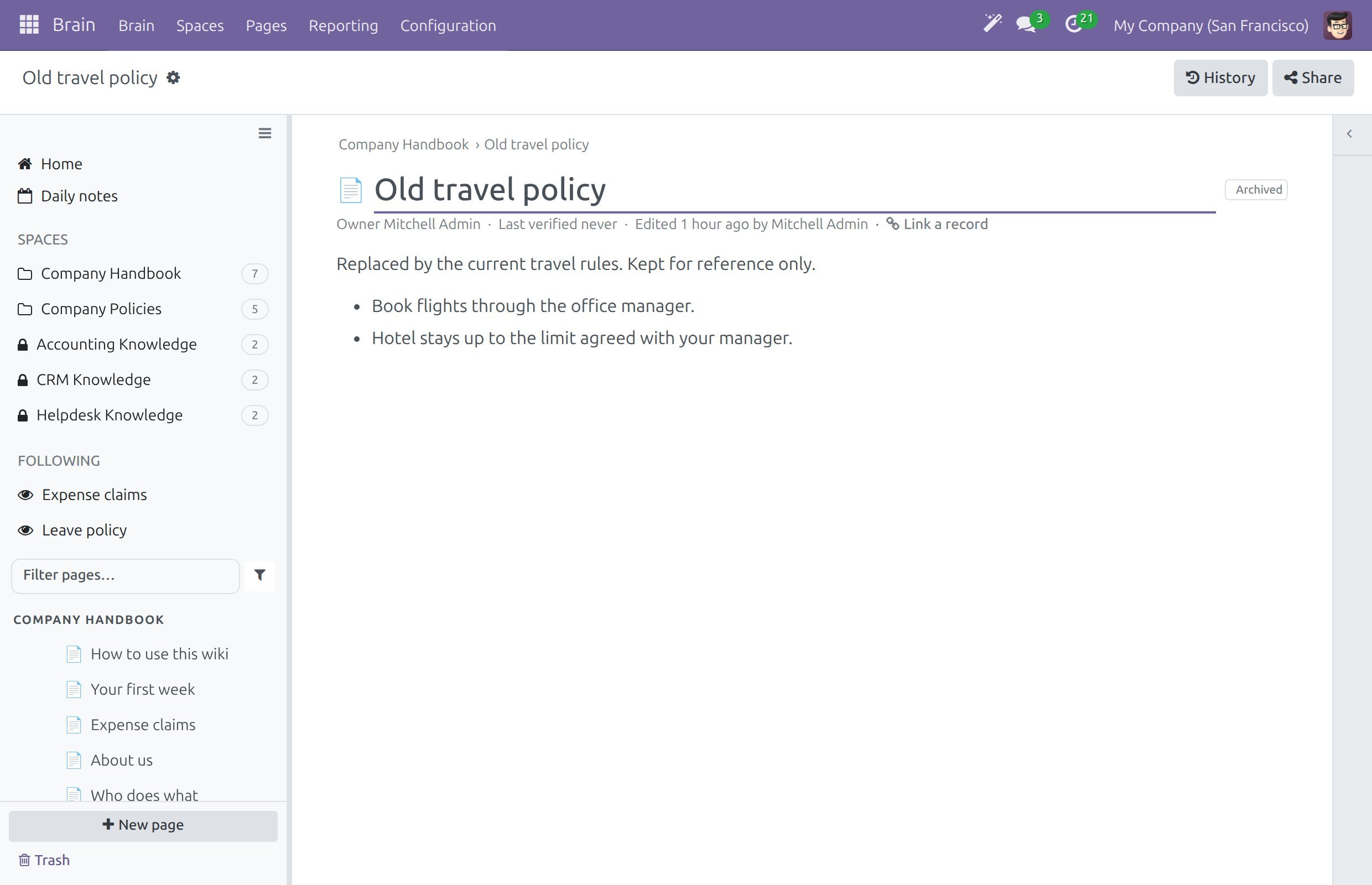1372x885 pixels.
Task: Click the Old travel policy title field
Action: [794, 190]
